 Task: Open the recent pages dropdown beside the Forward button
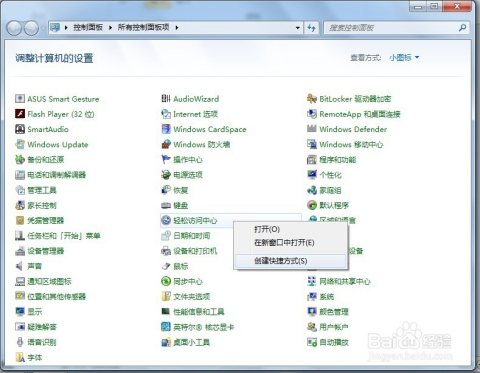point(43,28)
